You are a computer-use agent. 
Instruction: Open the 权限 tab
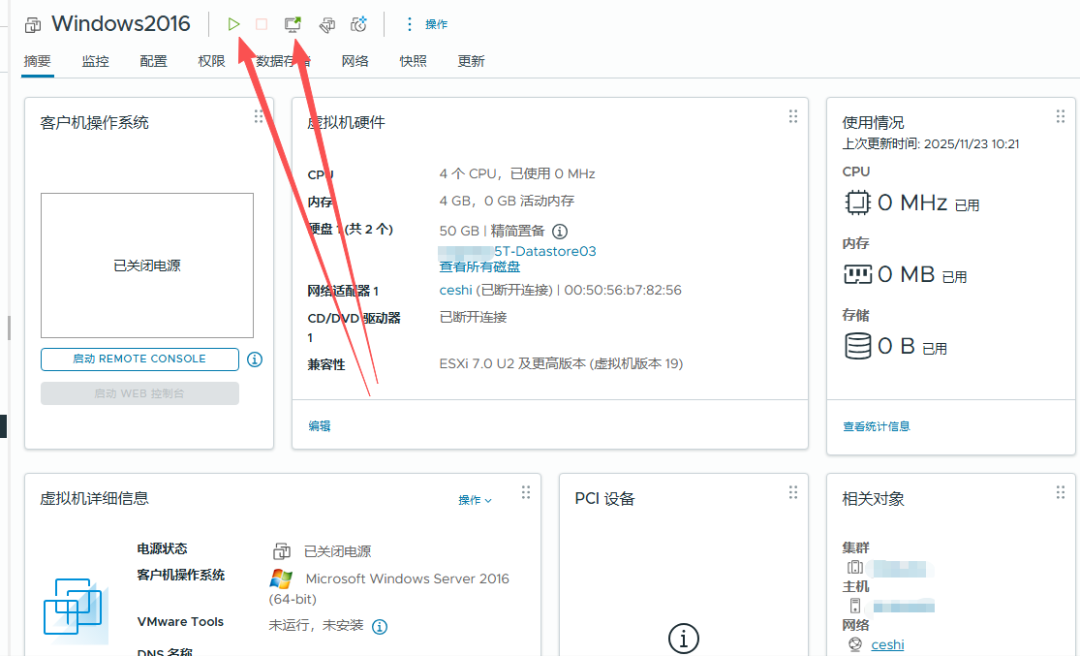point(211,61)
